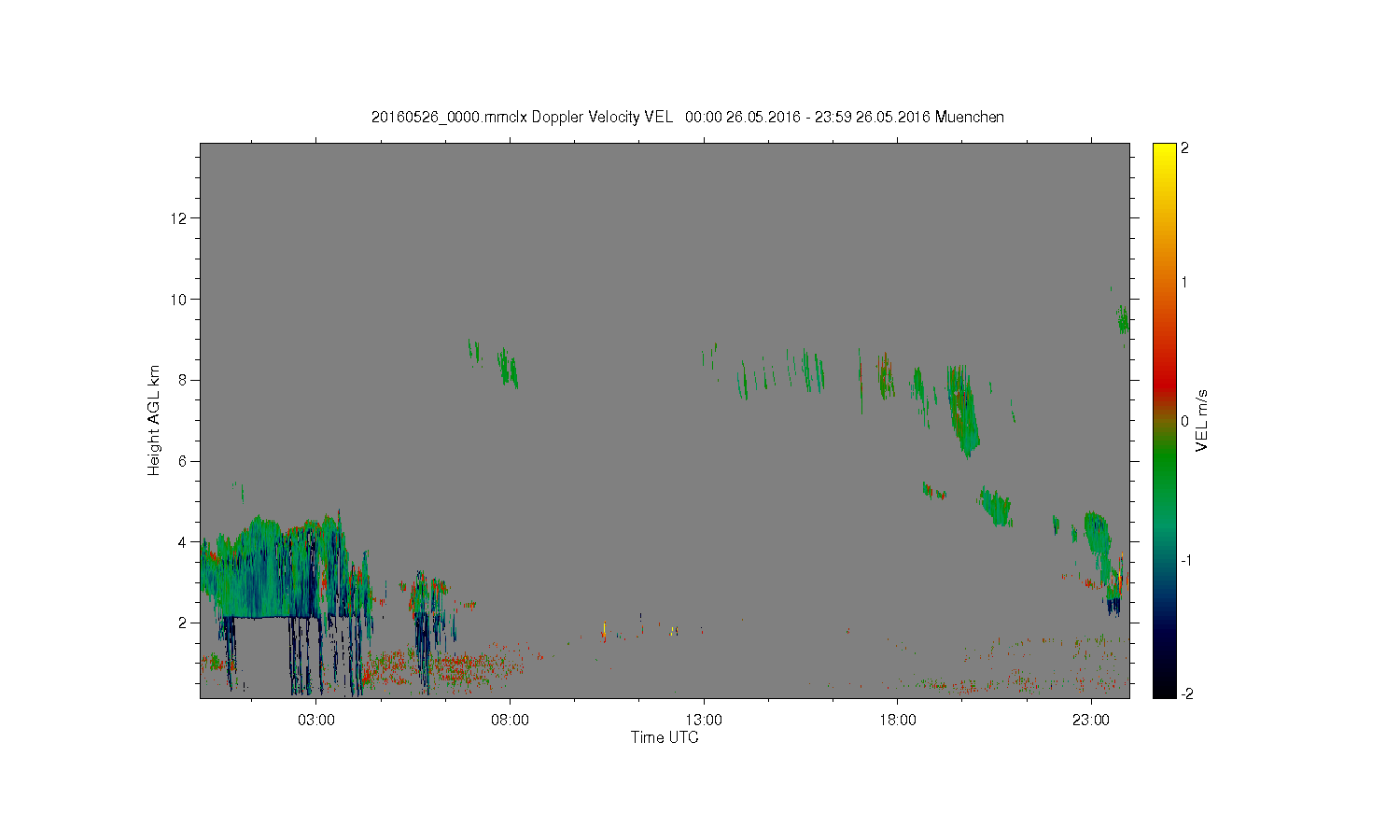Click the 'VEL m/s' colorbar label

point(1202,420)
